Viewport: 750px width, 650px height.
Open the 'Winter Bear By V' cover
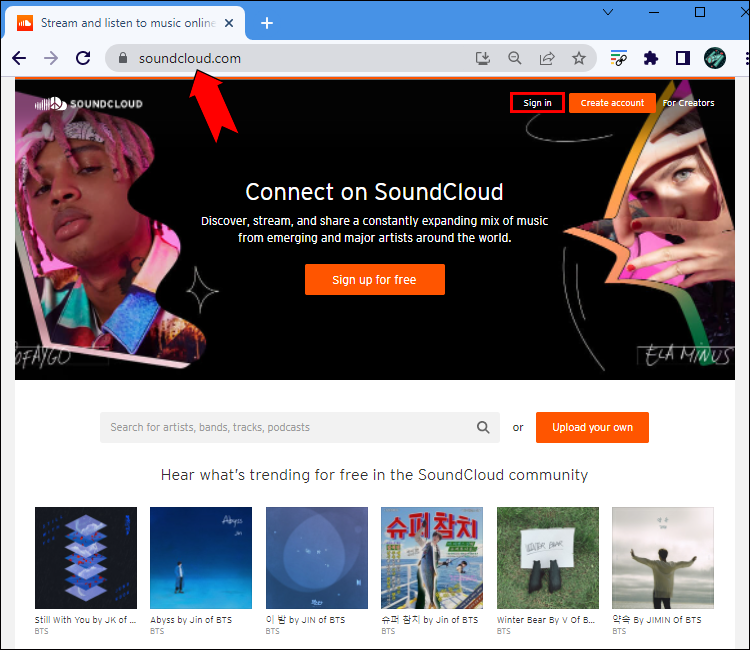pyautogui.click(x=548, y=558)
